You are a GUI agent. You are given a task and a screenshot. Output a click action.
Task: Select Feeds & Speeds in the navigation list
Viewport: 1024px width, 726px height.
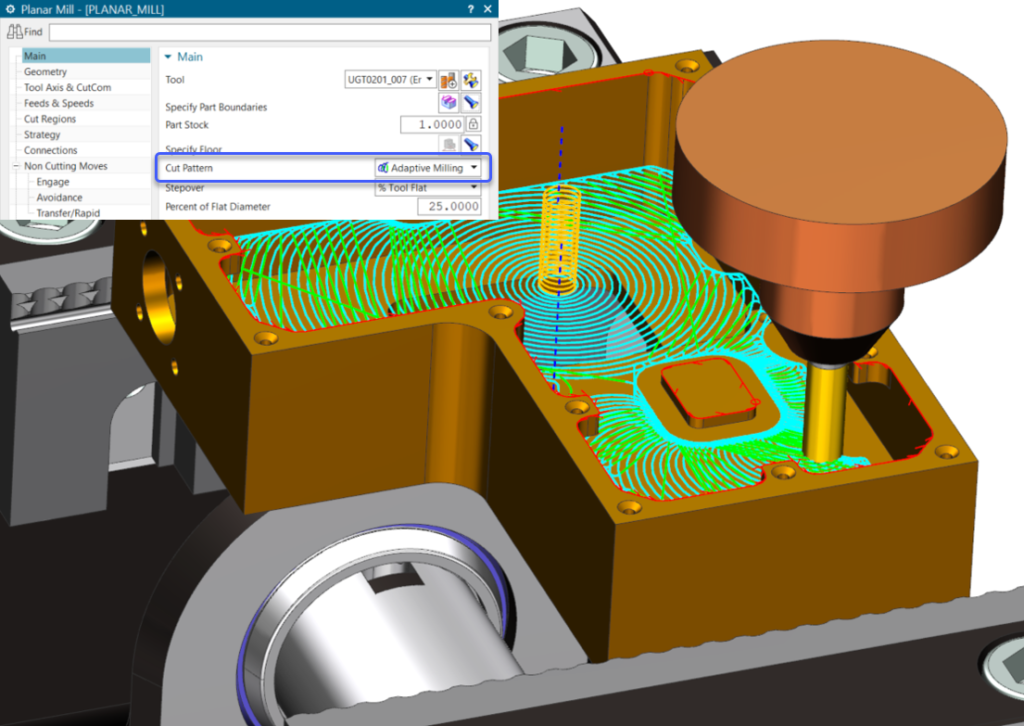(58, 102)
